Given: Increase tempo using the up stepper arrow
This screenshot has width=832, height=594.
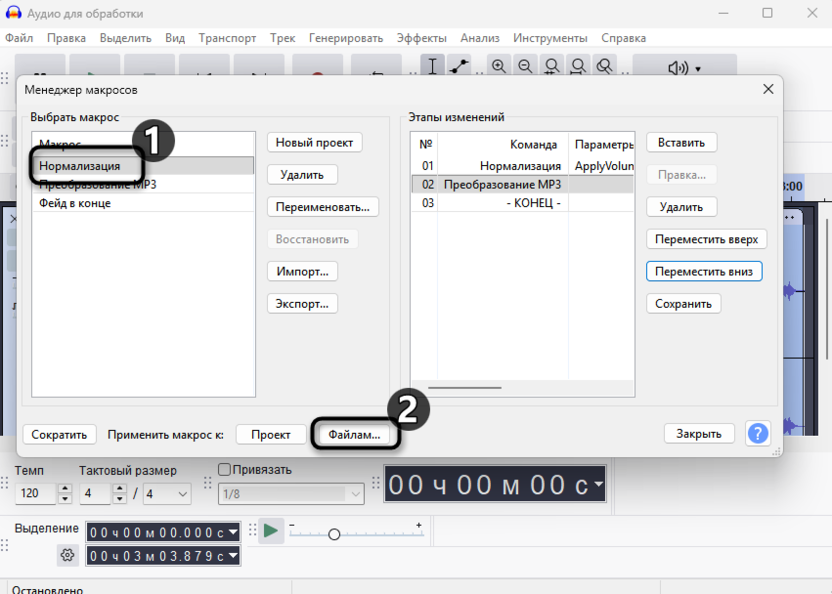Looking at the screenshot, I should click(65, 489).
